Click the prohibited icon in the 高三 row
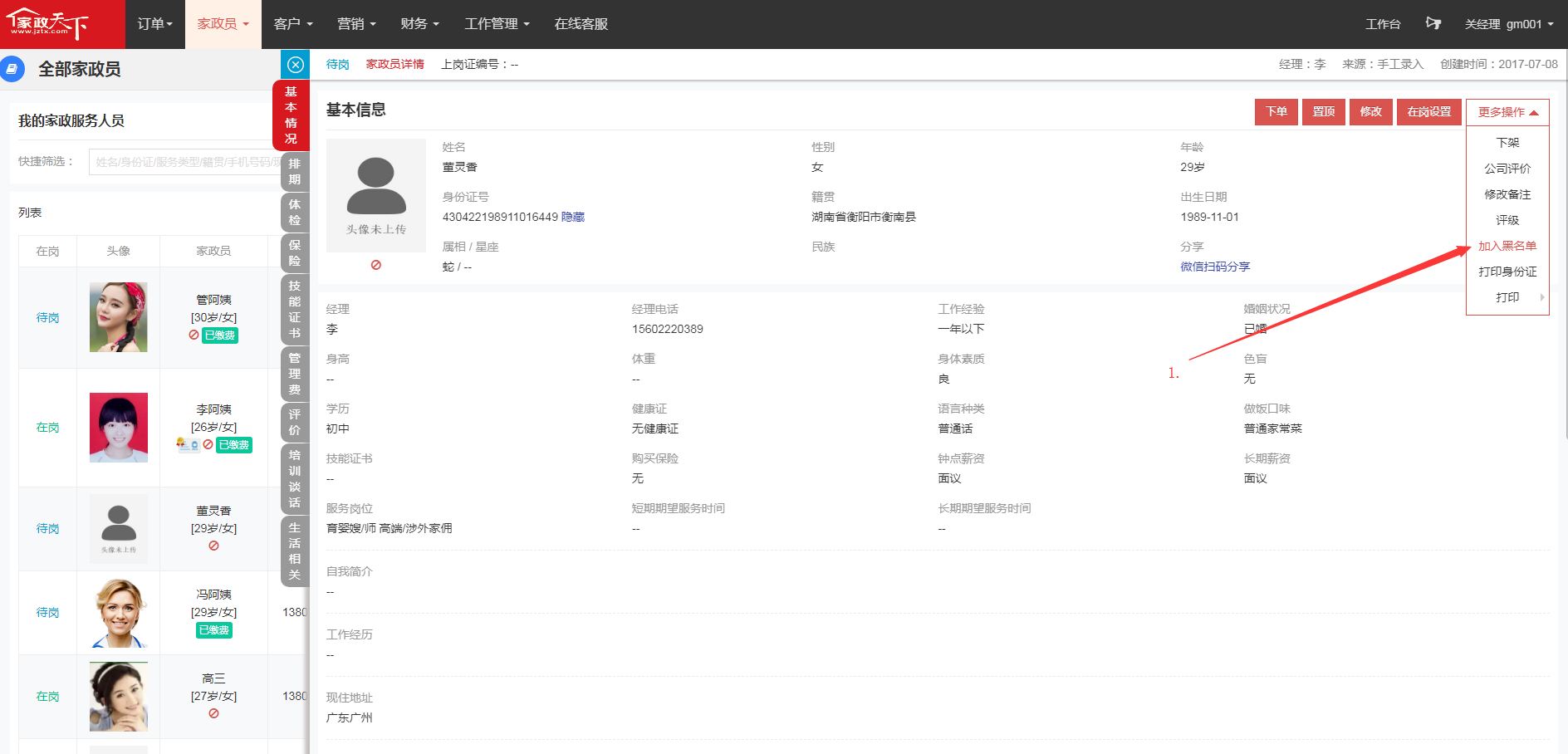The width and height of the screenshot is (1568, 754). pos(213,713)
